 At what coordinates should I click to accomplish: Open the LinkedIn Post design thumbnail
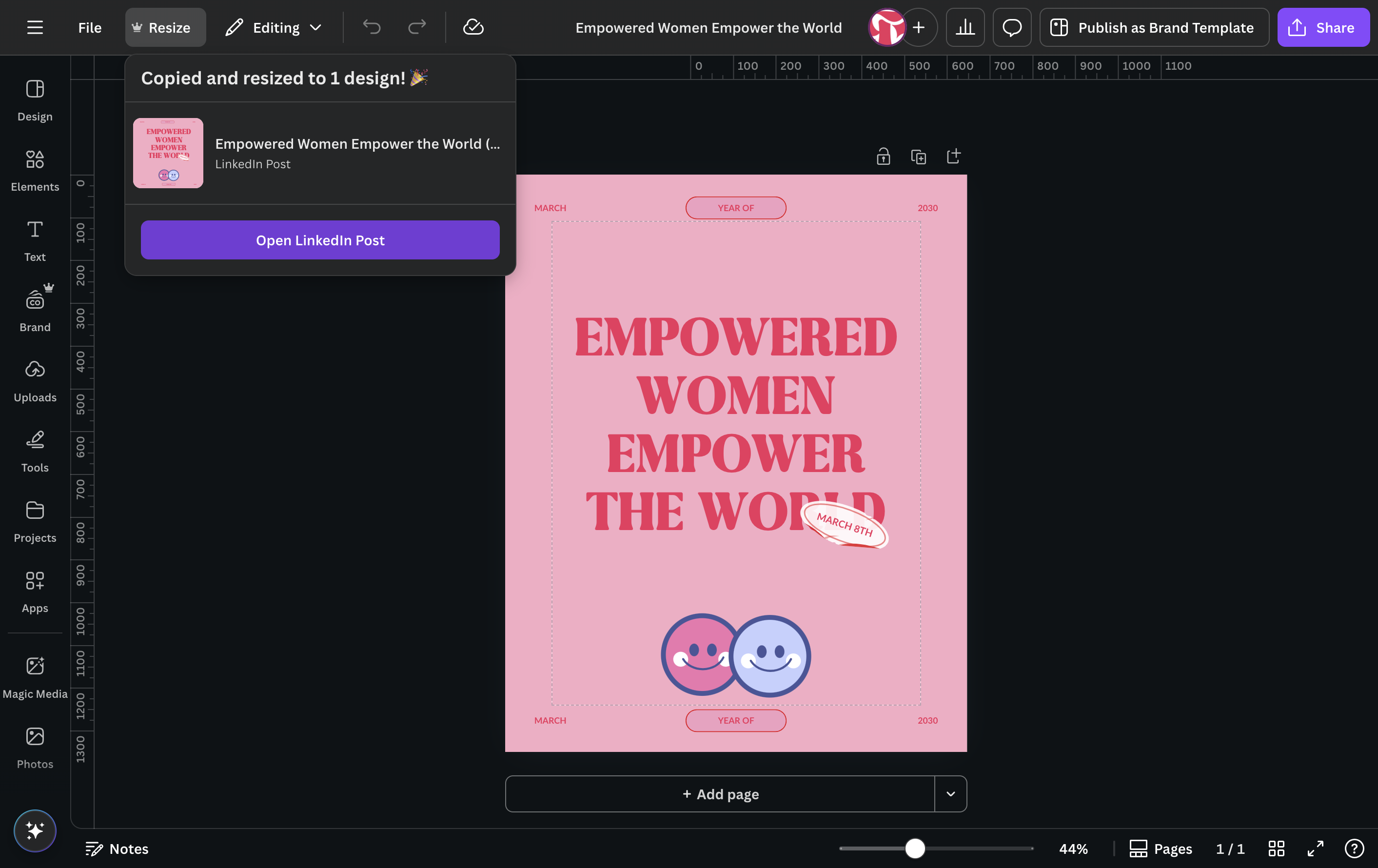point(168,153)
